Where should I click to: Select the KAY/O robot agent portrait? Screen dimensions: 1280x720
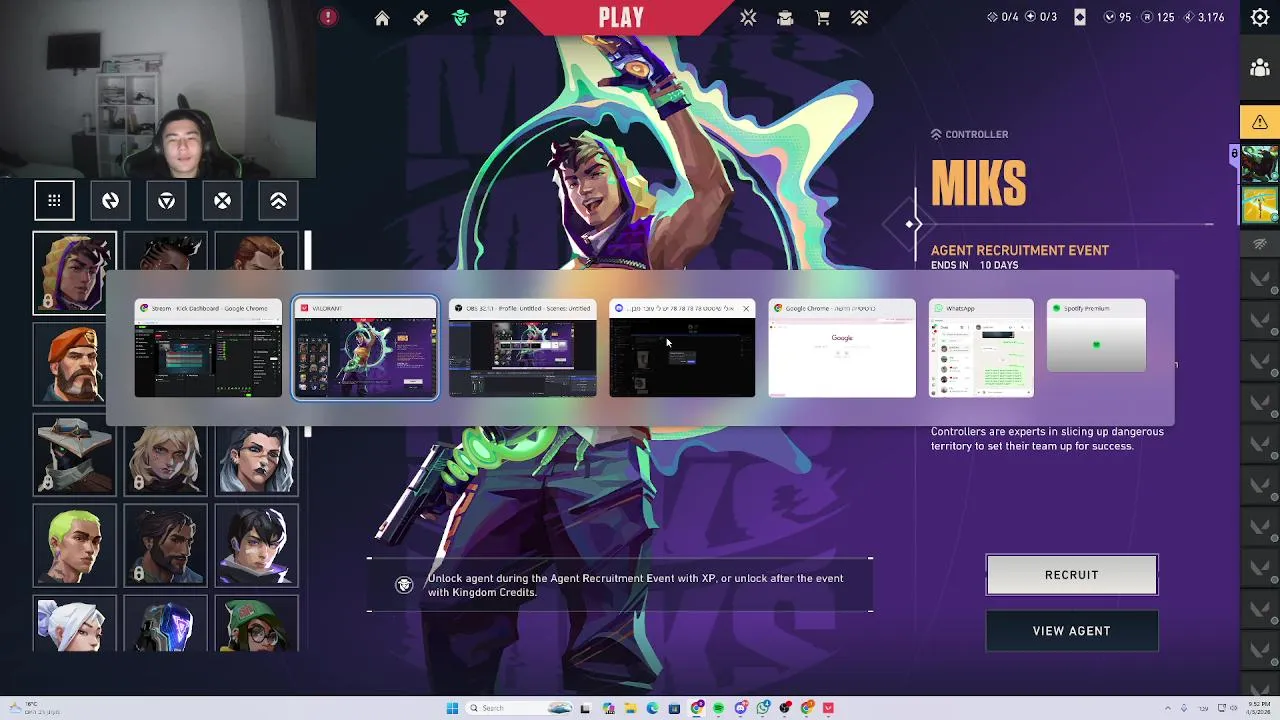coord(165,624)
